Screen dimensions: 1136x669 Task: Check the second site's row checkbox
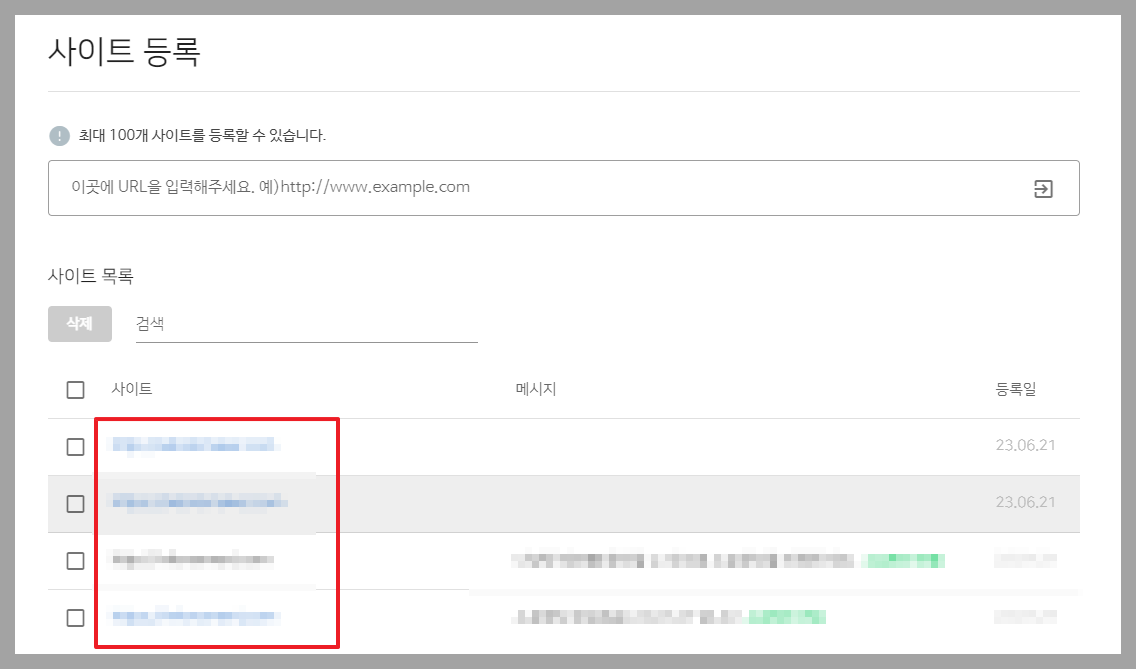pos(75,504)
